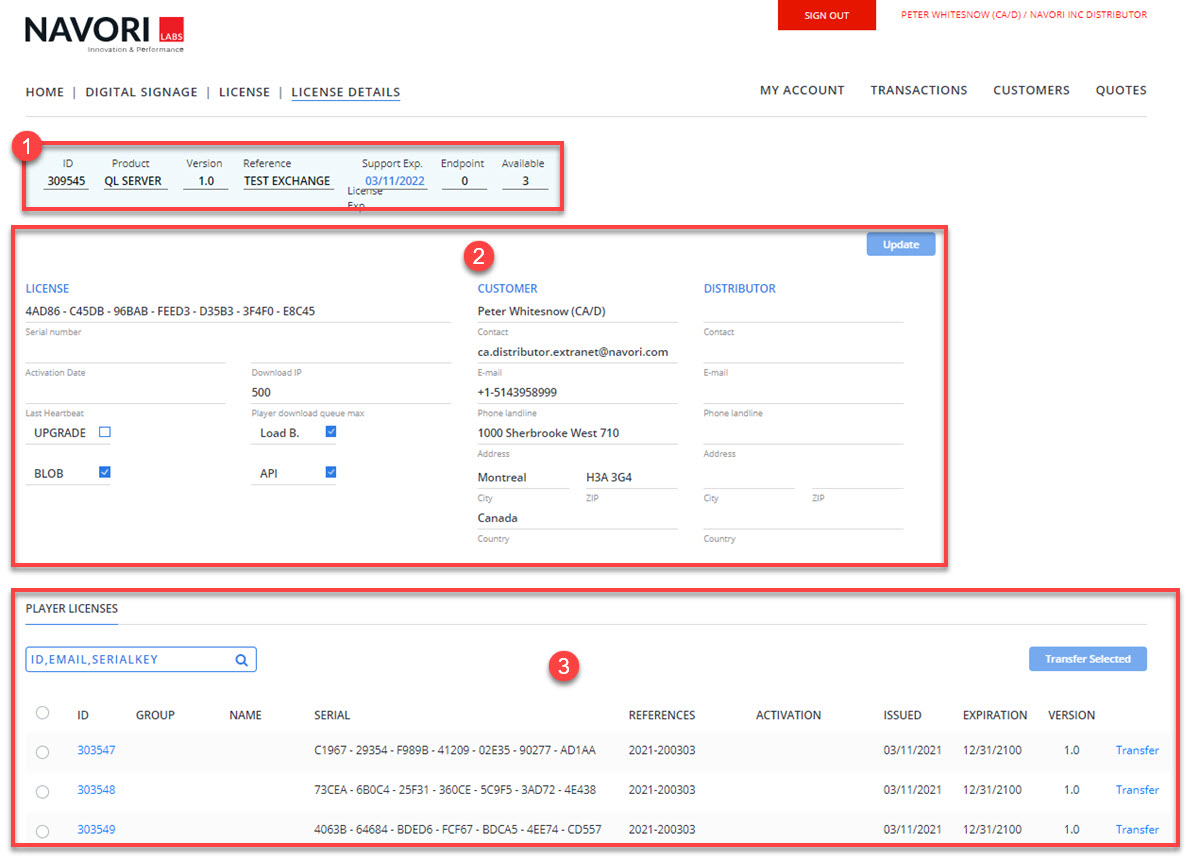Image resolution: width=1200 pixels, height=859 pixels.
Task: Click the ID, Email, Serialkey search field
Action: tap(128, 660)
